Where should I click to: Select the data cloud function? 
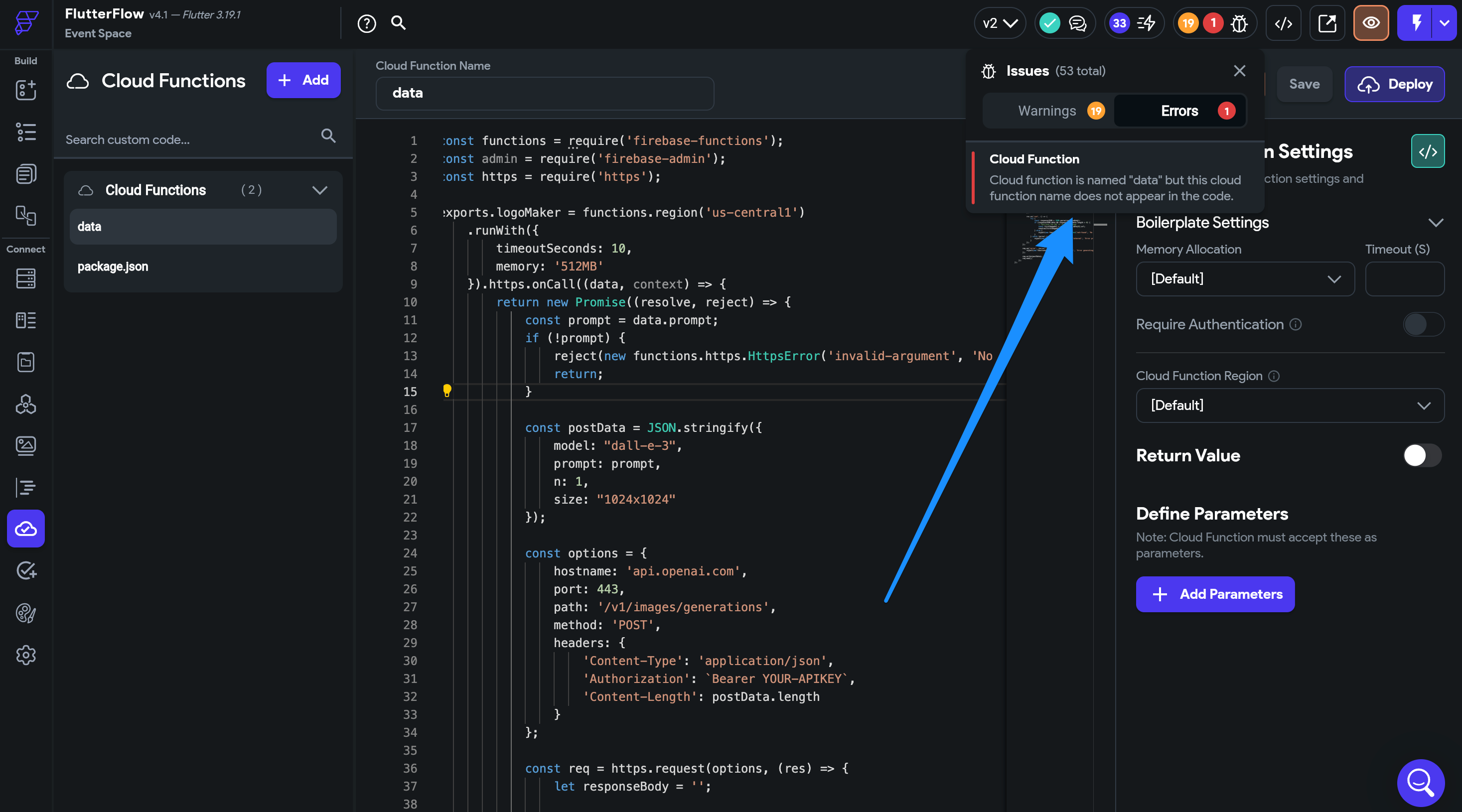pyautogui.click(x=203, y=226)
